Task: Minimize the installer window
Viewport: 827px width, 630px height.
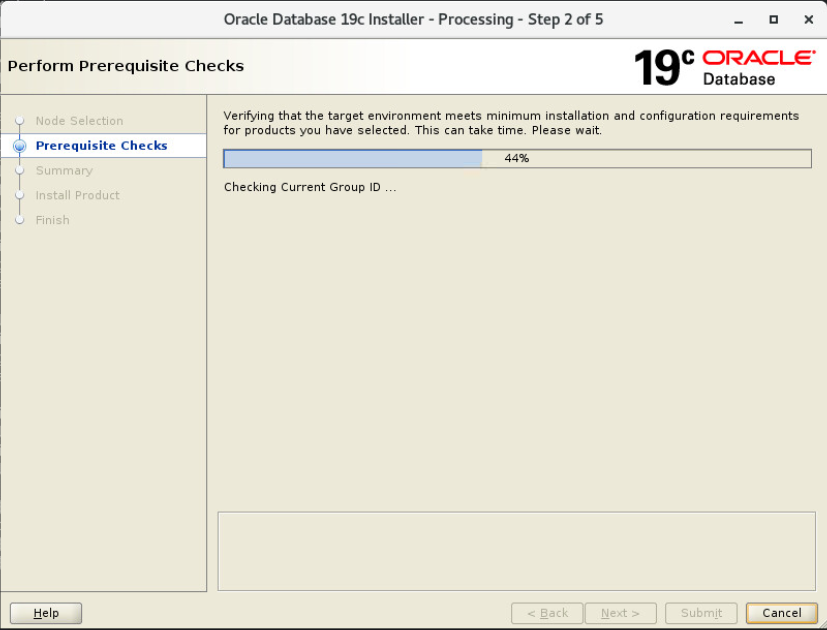Action: coord(738,20)
